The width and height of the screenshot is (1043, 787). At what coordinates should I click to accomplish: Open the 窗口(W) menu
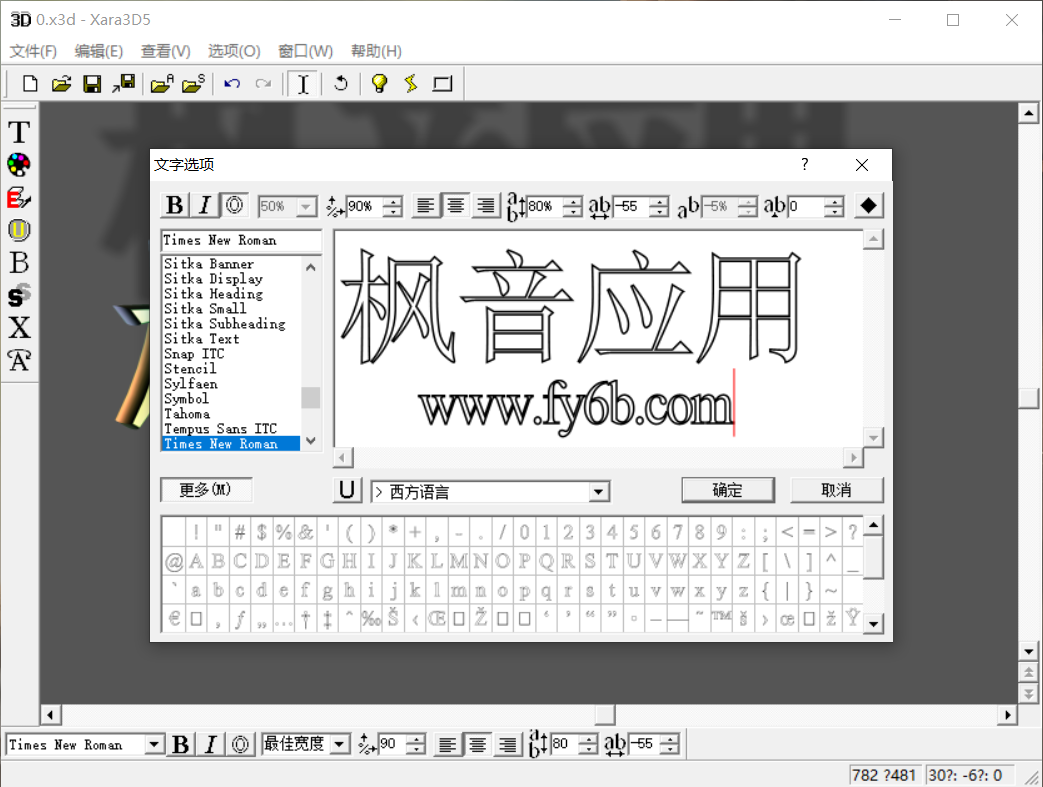[x=305, y=51]
